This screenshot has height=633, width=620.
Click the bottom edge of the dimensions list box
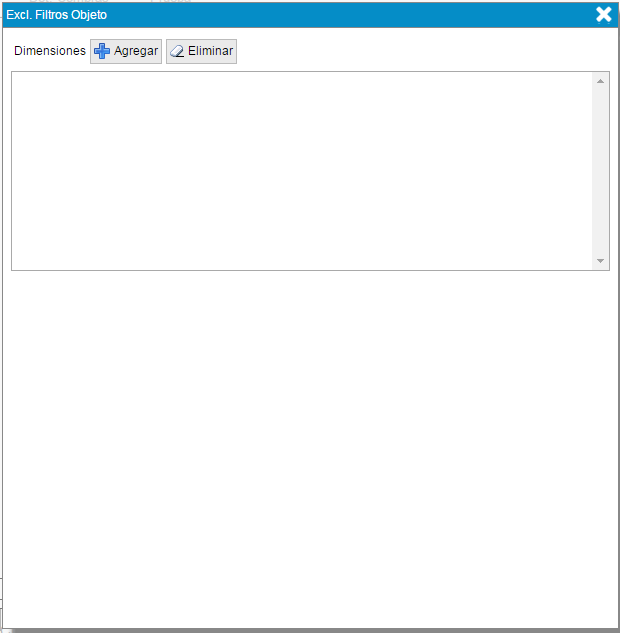point(300,269)
